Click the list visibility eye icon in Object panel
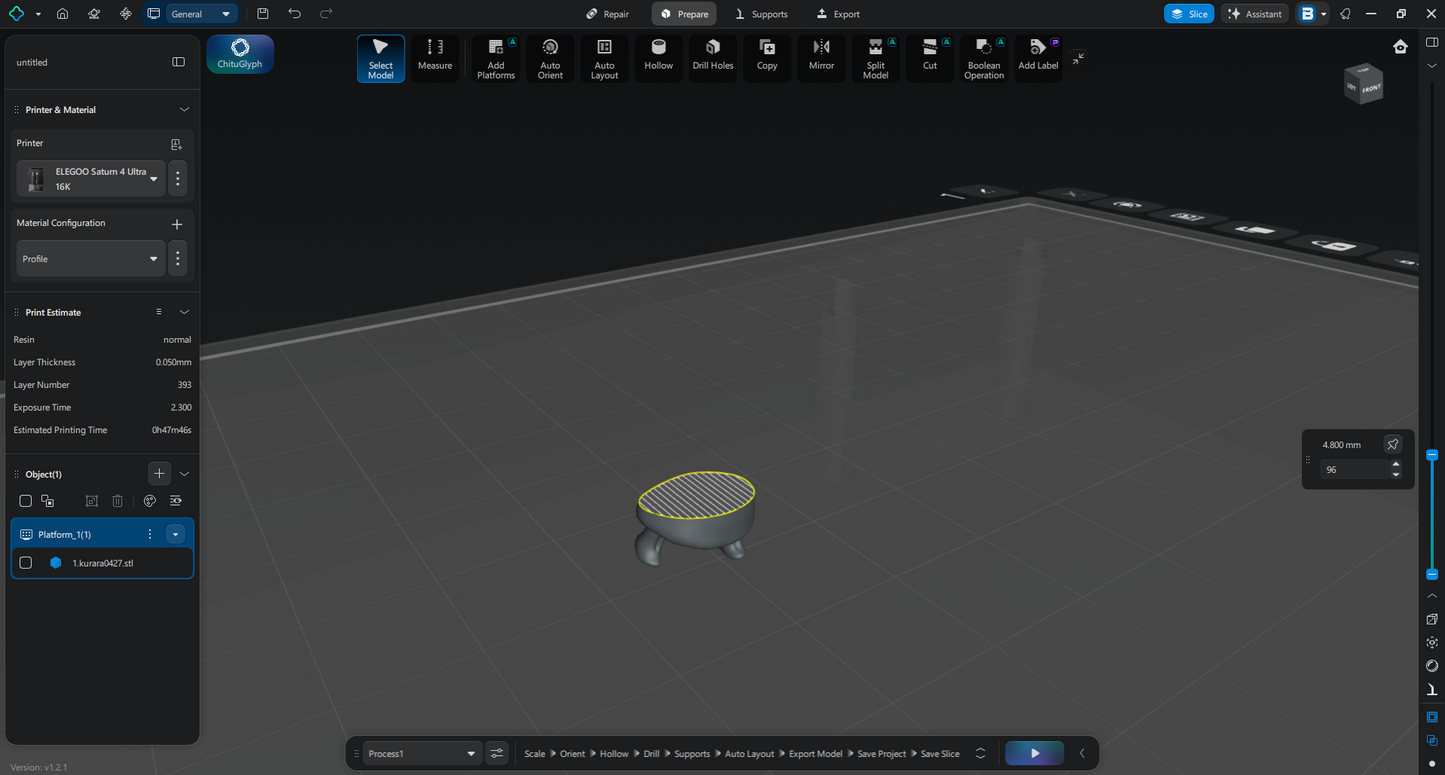 [x=176, y=501]
